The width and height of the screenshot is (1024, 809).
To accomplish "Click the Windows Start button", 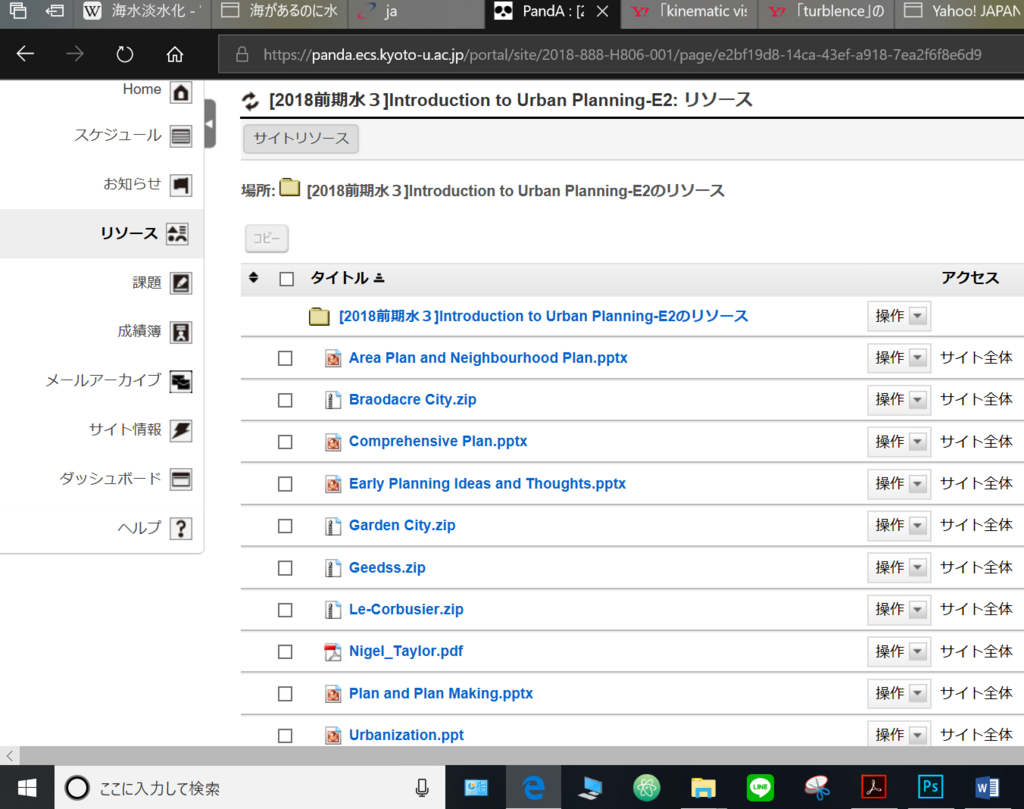I will click(x=27, y=789).
